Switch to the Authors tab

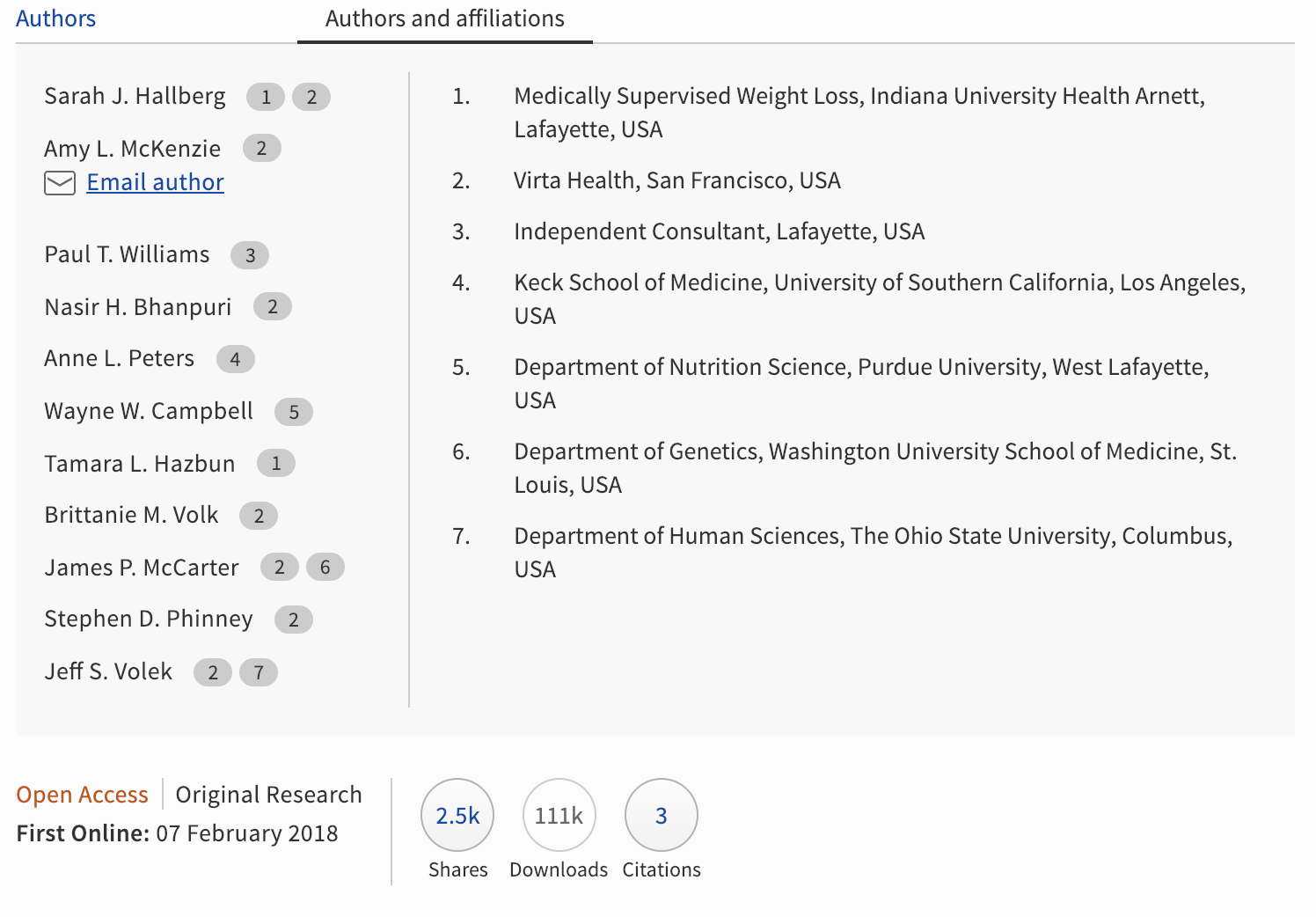pyautogui.click(x=55, y=18)
